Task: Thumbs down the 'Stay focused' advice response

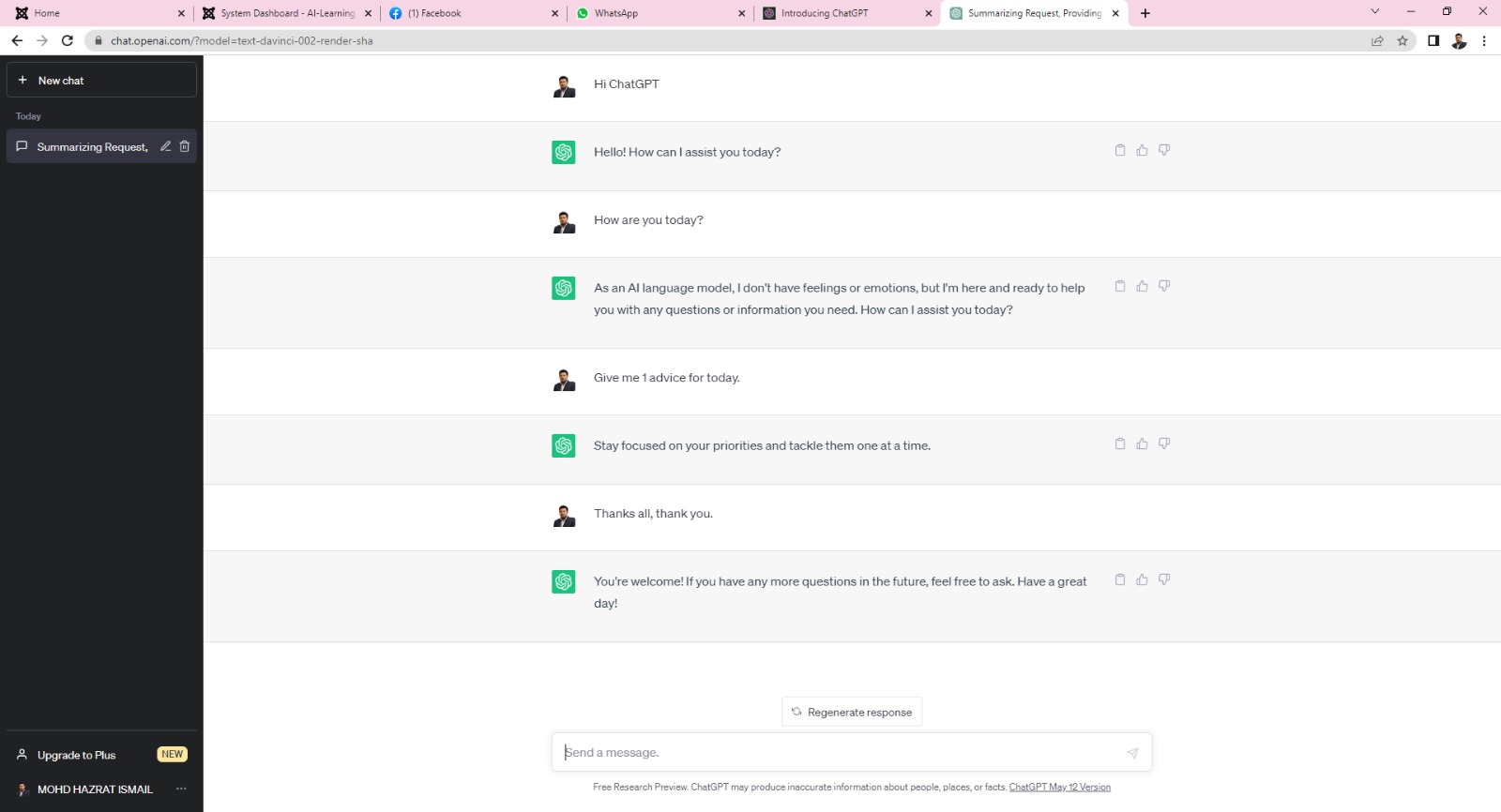Action: point(1164,444)
